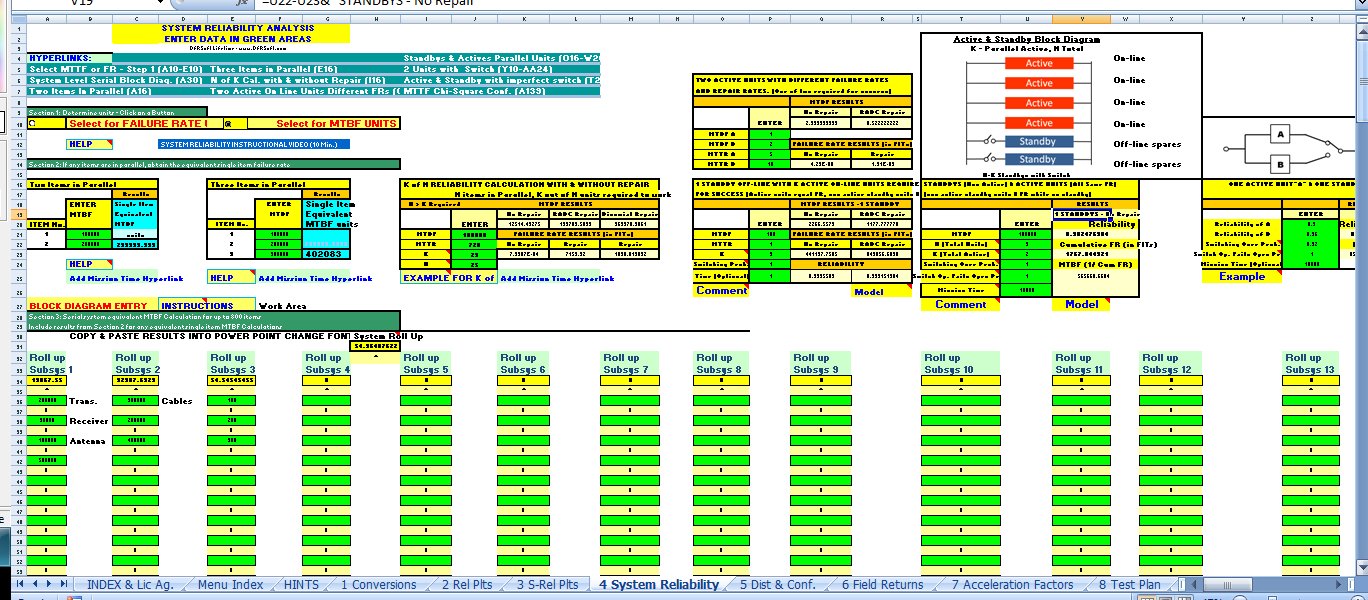Click Example under One Active Unit table
Screen dimensions: 1368x600
1241,277
